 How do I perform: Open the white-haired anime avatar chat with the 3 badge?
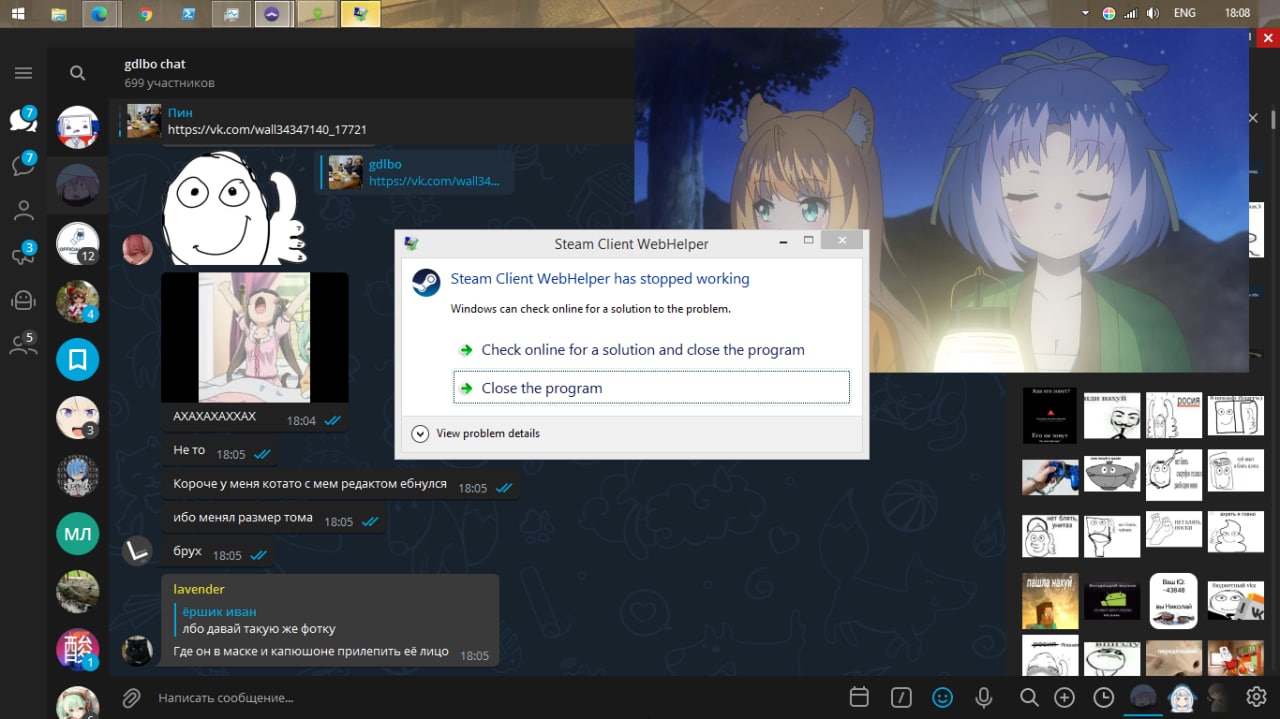pos(77,417)
